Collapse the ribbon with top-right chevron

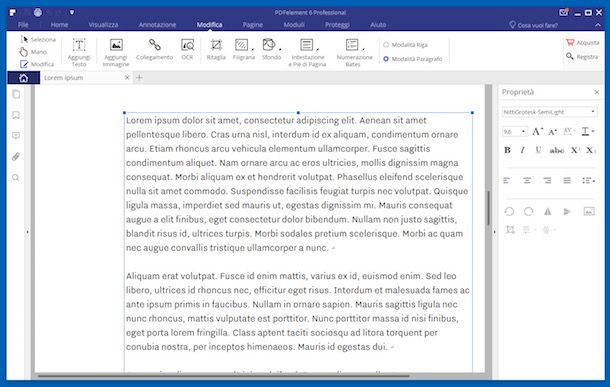click(598, 25)
